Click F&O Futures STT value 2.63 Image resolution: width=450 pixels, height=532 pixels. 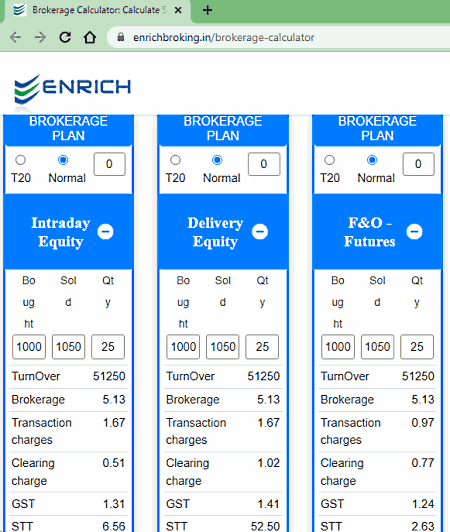click(423, 526)
